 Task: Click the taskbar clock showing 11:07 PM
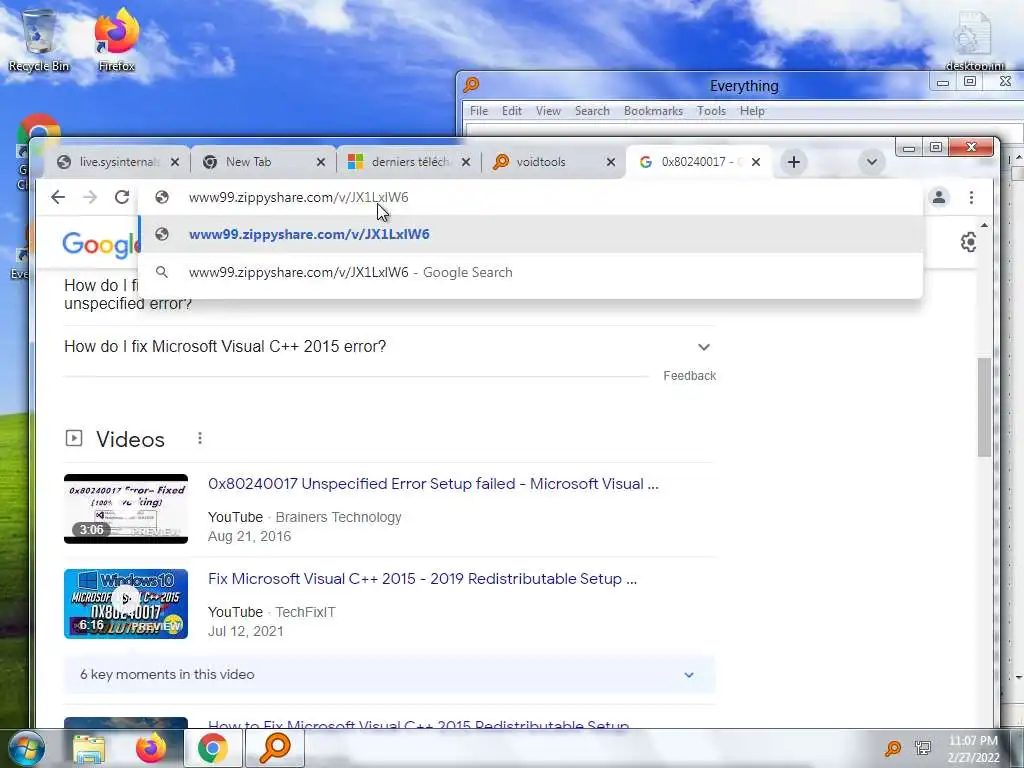coord(974,749)
